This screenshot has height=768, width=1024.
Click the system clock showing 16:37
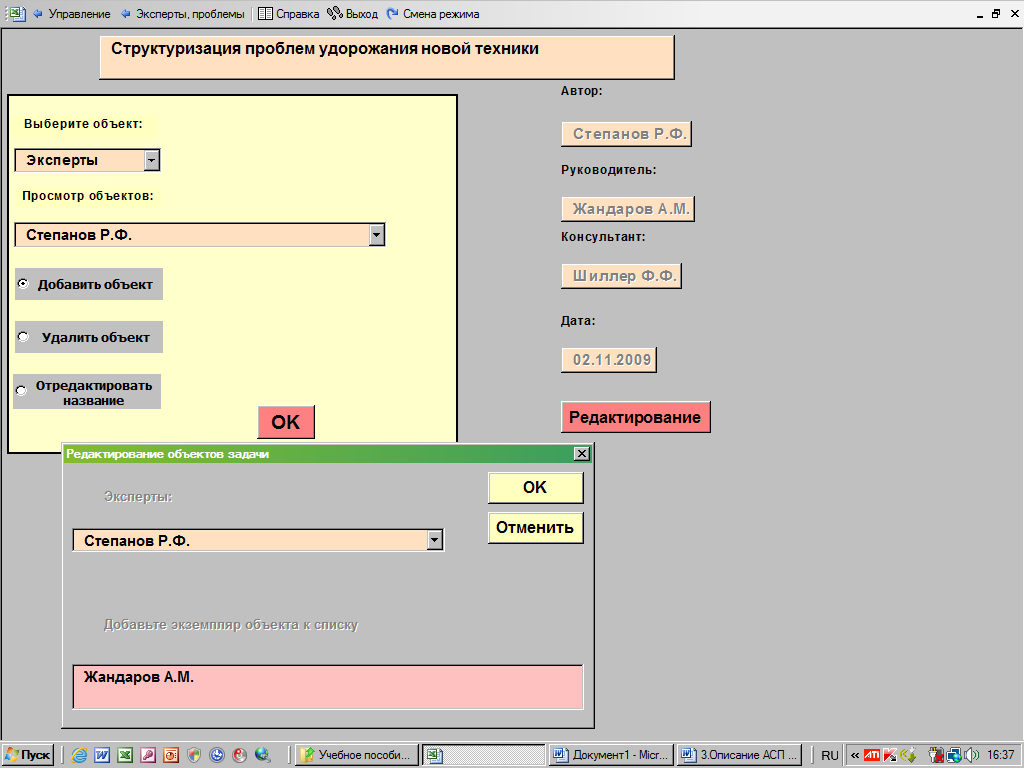1000,755
